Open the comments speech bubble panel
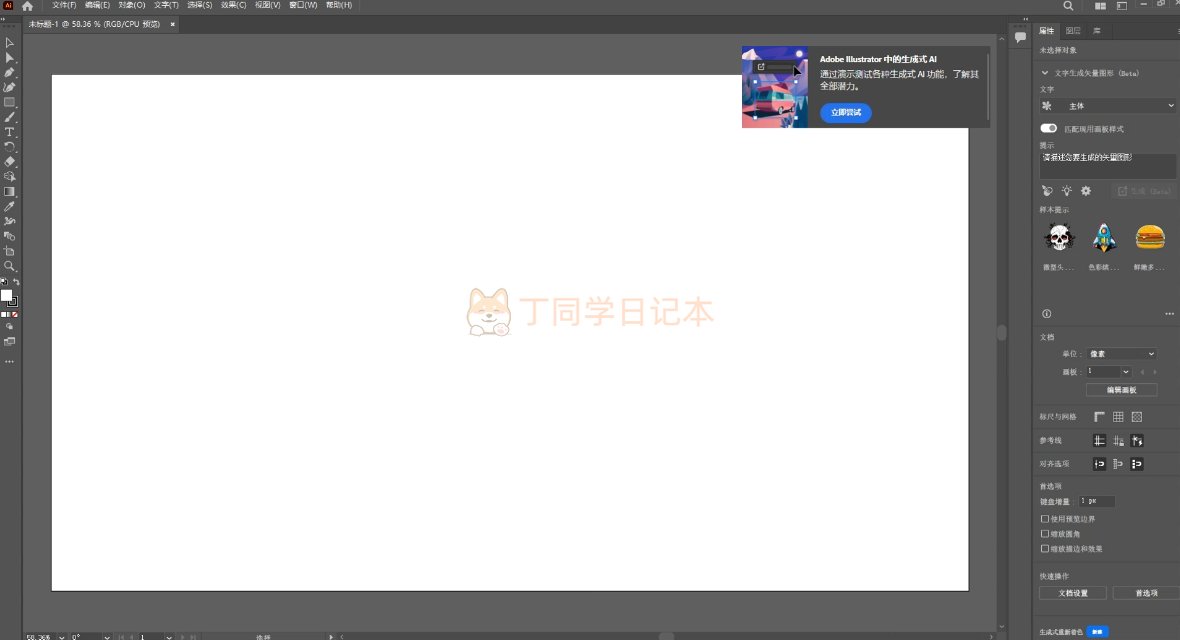The width and height of the screenshot is (1180, 640). click(1020, 36)
